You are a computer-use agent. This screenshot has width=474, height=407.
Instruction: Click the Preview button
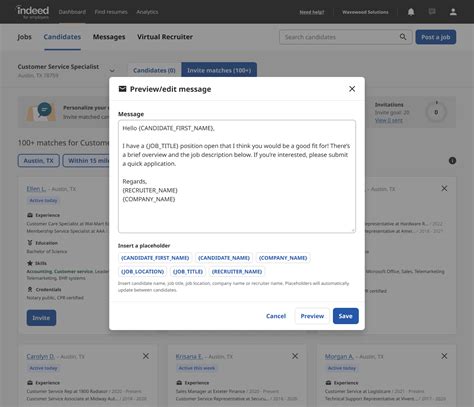tap(312, 316)
